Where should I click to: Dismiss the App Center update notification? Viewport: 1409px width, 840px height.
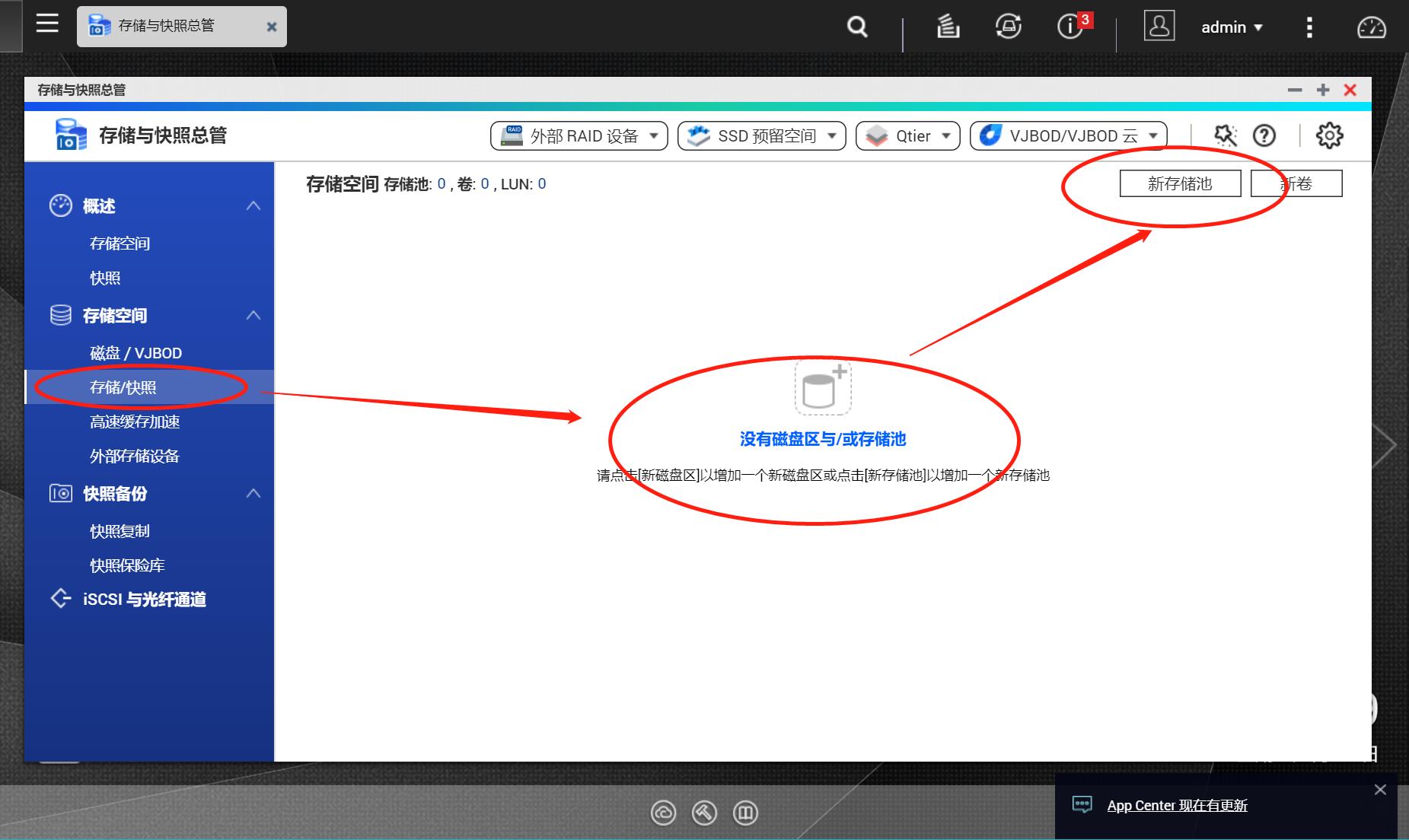click(x=1380, y=790)
